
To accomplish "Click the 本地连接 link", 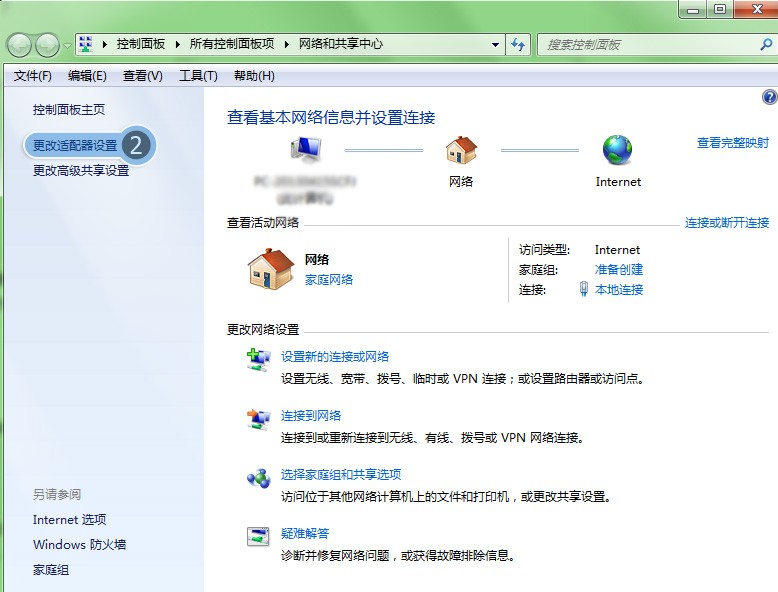I will [x=619, y=290].
